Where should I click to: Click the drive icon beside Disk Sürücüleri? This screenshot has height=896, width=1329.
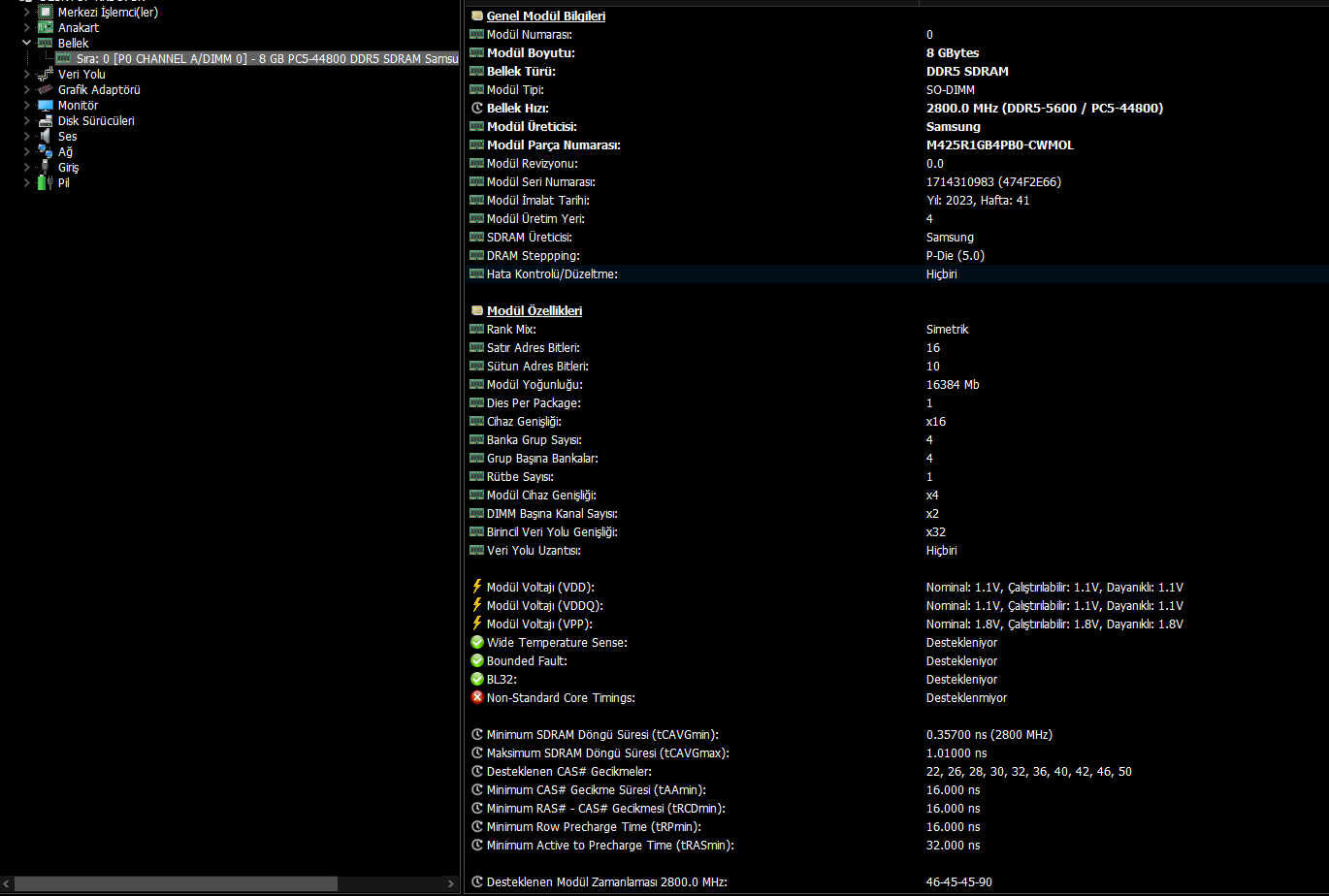45,121
